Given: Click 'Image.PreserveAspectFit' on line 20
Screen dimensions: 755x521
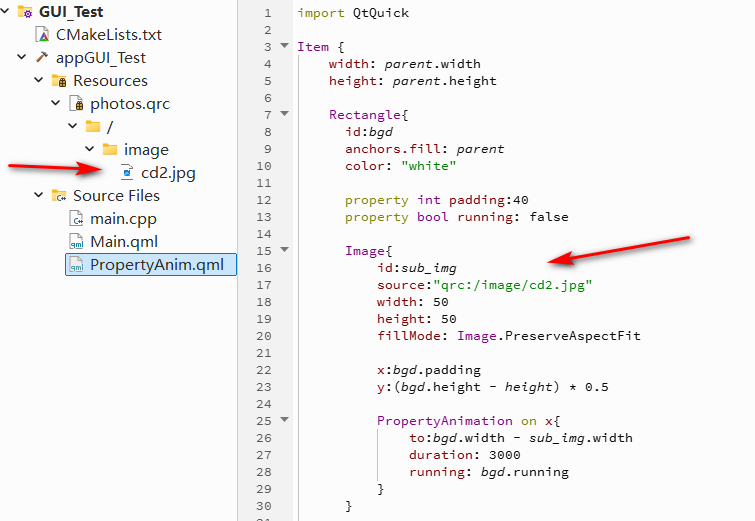Looking at the screenshot, I should click(549, 336).
